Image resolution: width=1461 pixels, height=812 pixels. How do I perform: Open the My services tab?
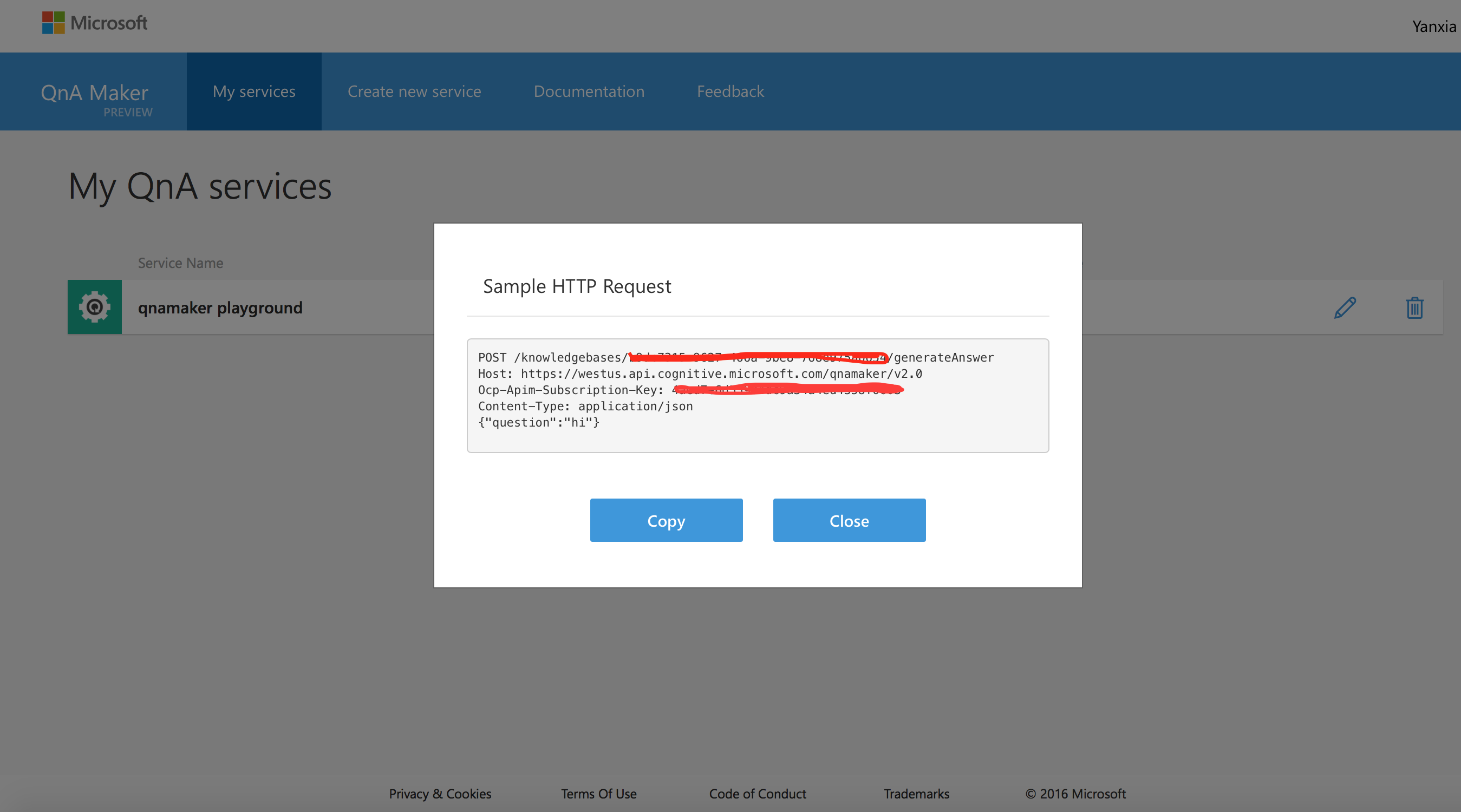255,91
